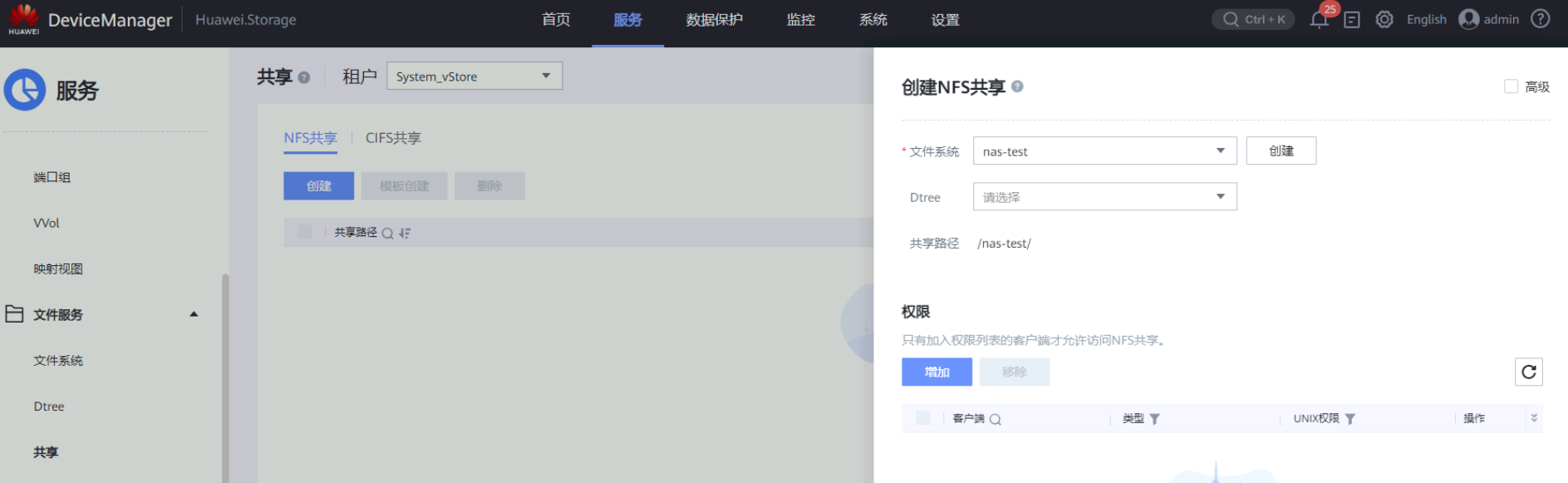
Task: Select all clients in permissions table
Action: click(922, 418)
